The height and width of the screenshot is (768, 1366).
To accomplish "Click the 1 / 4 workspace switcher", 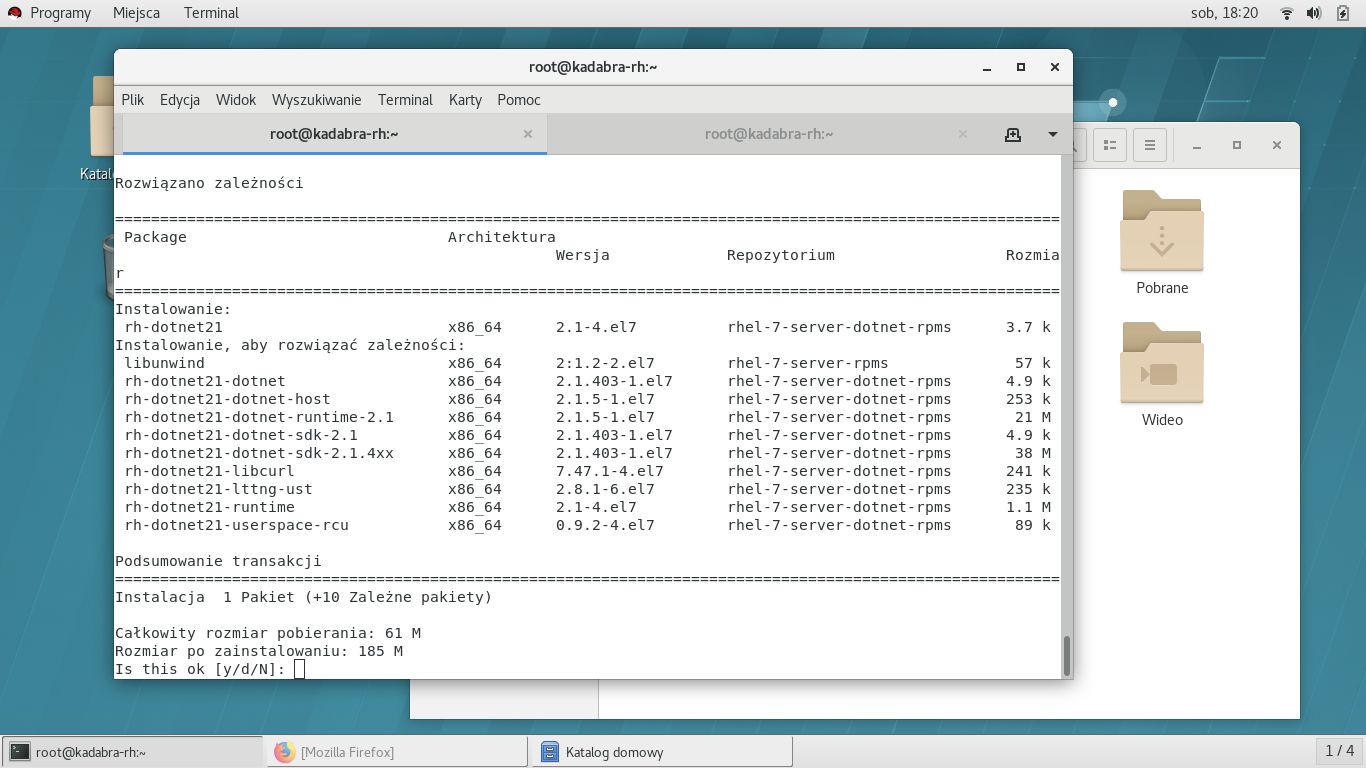I will (x=1339, y=751).
